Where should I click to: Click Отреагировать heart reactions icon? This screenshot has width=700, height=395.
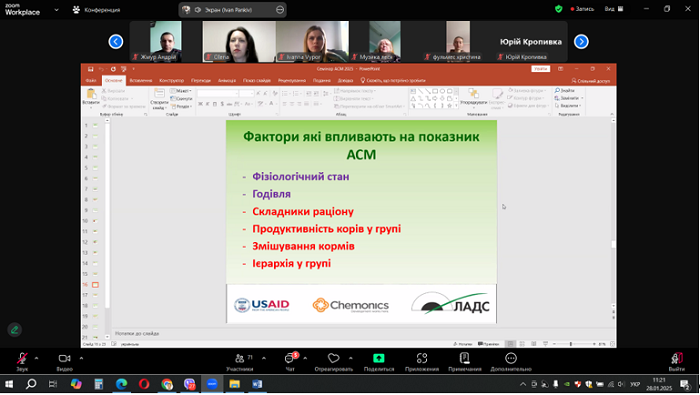coord(333,358)
